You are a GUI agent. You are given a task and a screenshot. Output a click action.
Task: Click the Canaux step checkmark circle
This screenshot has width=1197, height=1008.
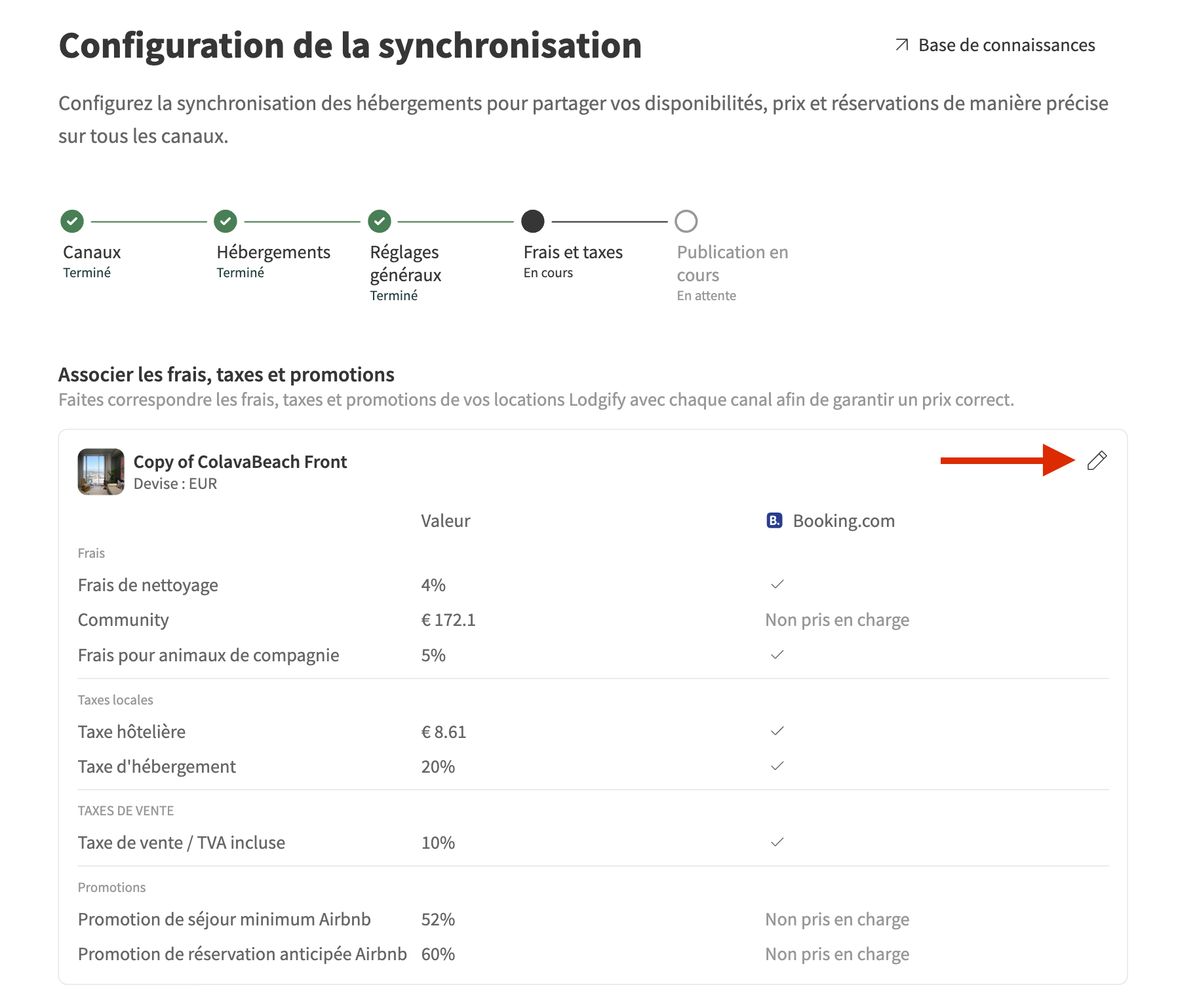[72, 222]
